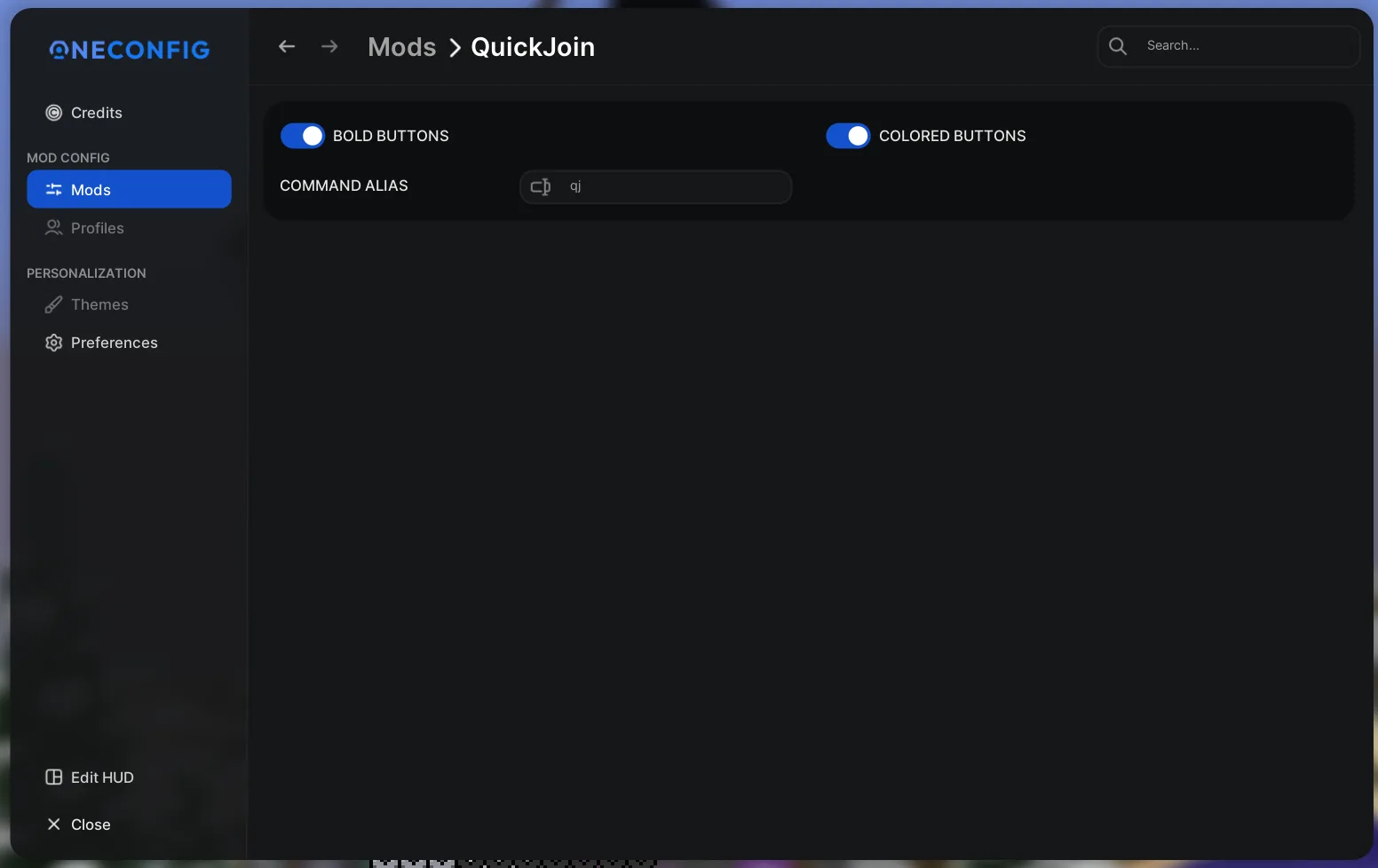Turn off Colored Buttons
The width and height of the screenshot is (1378, 868).
pyautogui.click(x=848, y=136)
